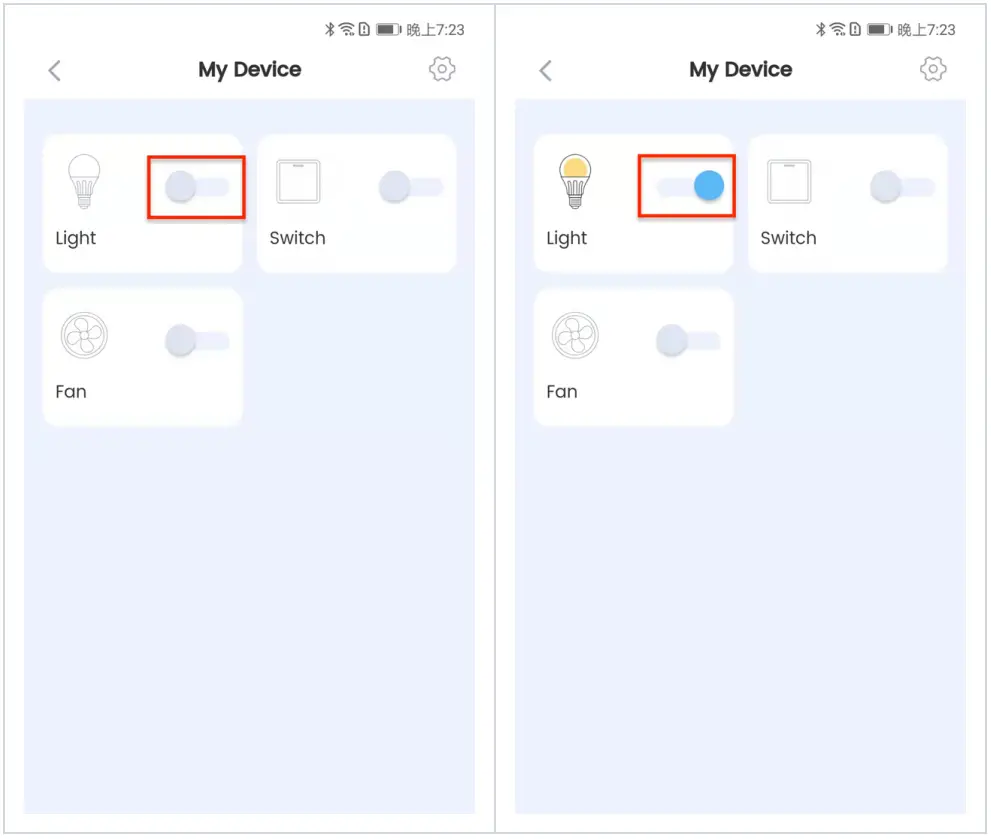Click the Wi-Fi status icon in left screen
991x839 pixels.
pos(347,29)
